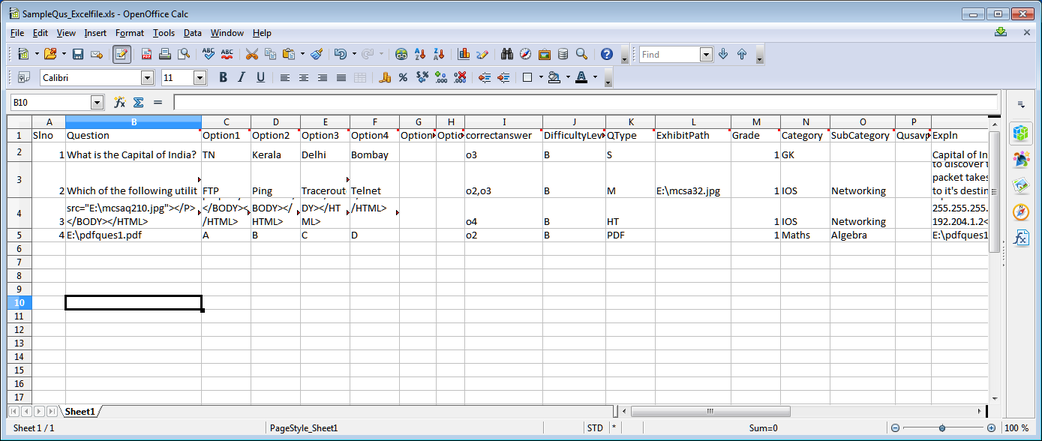1042x441 pixels.
Task: Open the Name Box dropdown showing B10
Action: (x=97, y=102)
